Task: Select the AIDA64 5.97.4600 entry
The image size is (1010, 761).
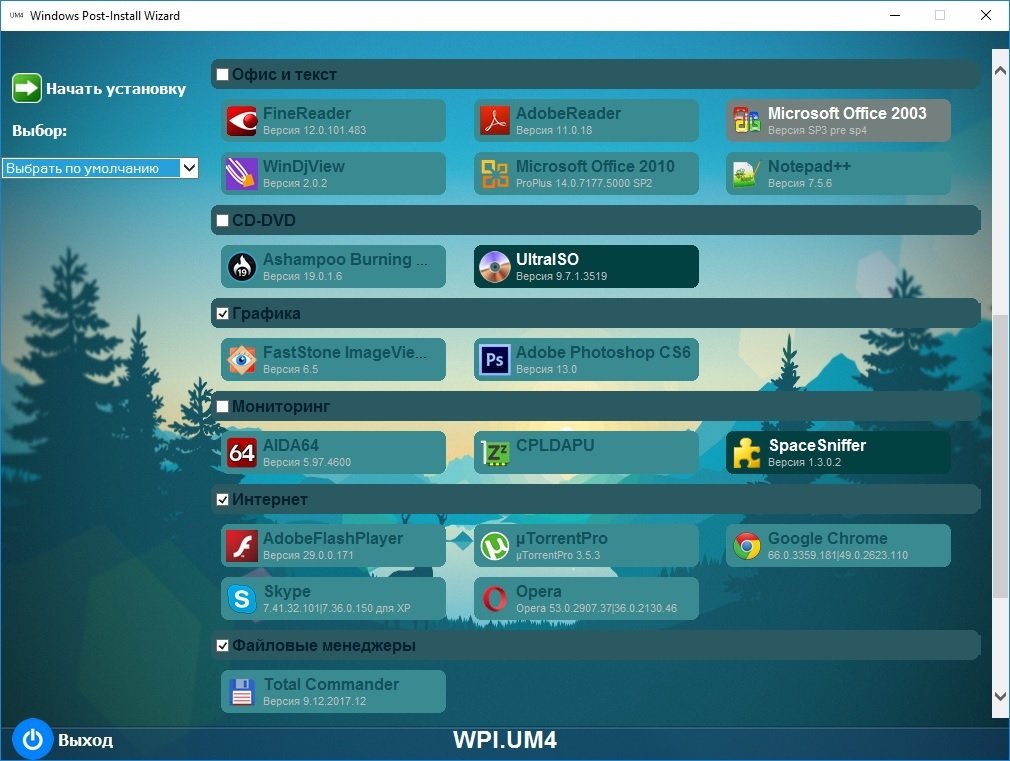Action: (333, 452)
